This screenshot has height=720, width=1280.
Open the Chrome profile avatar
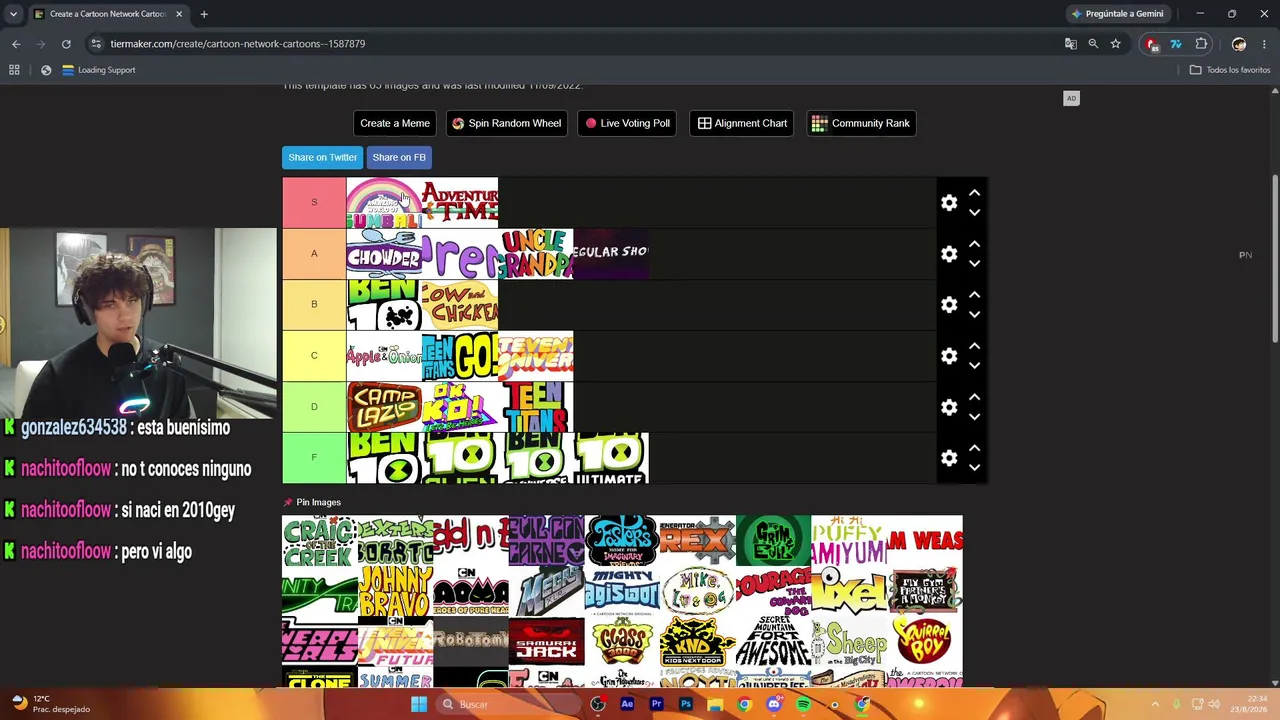click(1239, 44)
